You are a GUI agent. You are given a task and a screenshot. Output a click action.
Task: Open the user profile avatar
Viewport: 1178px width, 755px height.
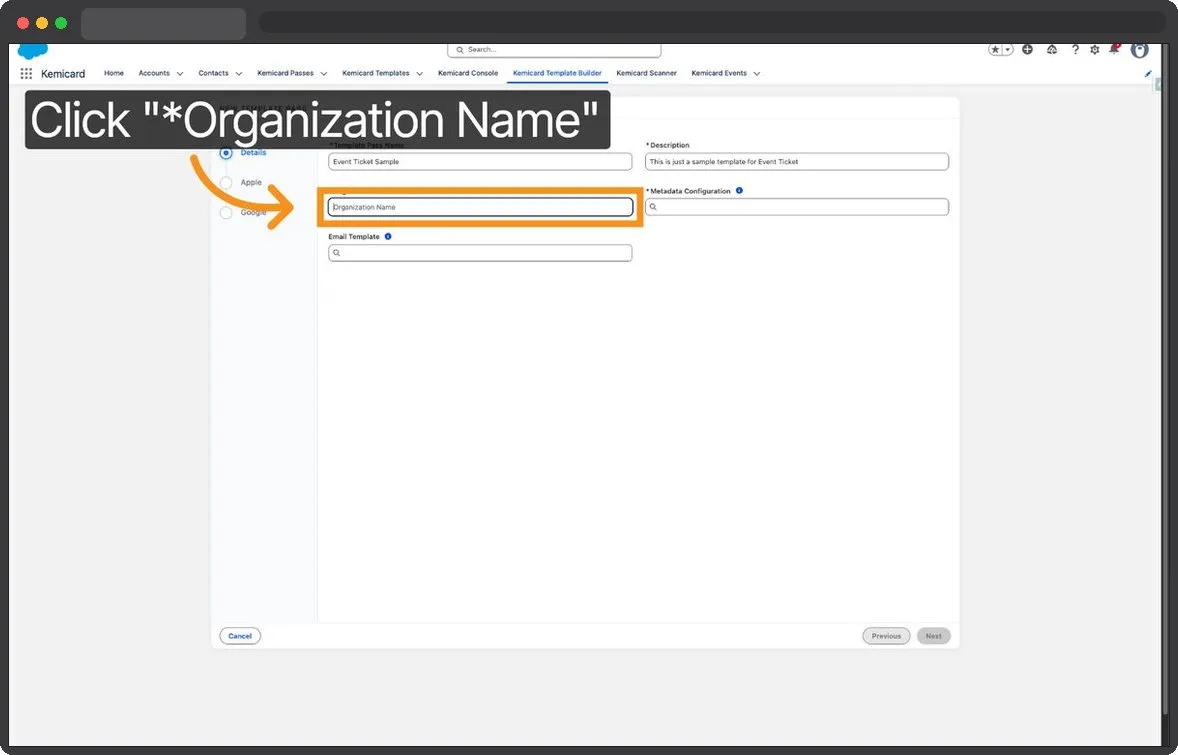point(1140,50)
